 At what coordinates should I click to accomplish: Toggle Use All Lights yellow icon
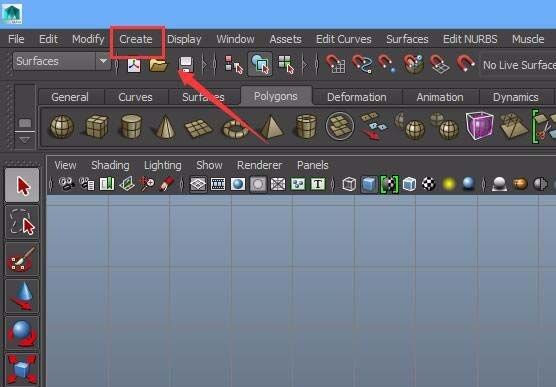click(x=449, y=184)
